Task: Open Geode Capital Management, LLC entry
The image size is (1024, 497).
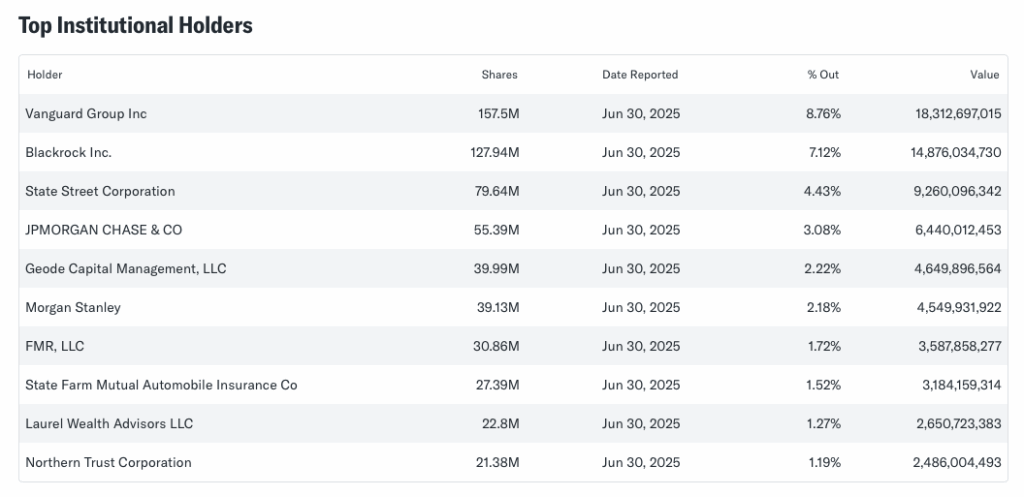Action: coord(126,269)
